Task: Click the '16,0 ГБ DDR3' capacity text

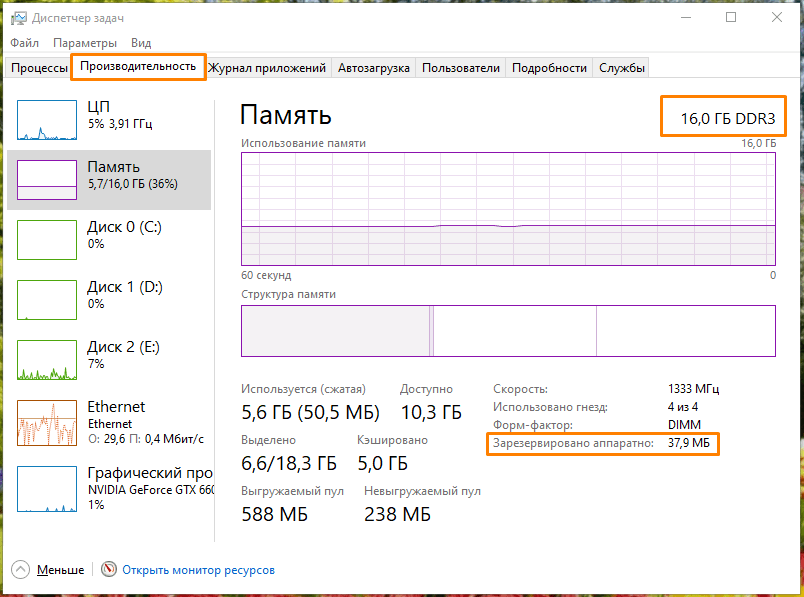Action: [x=728, y=118]
